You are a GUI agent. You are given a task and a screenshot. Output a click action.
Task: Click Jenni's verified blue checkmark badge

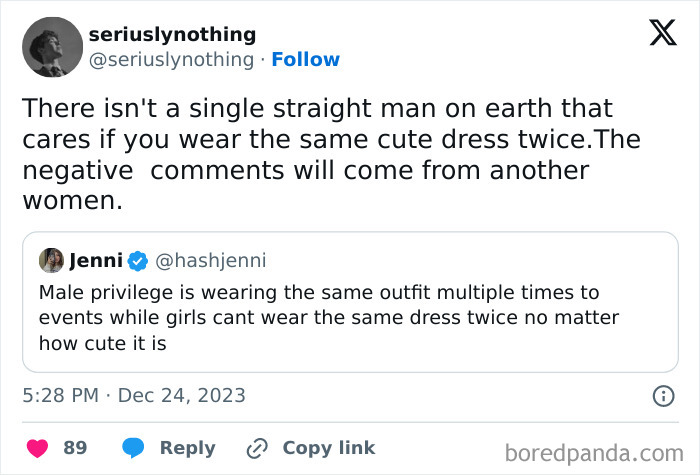[x=138, y=261]
